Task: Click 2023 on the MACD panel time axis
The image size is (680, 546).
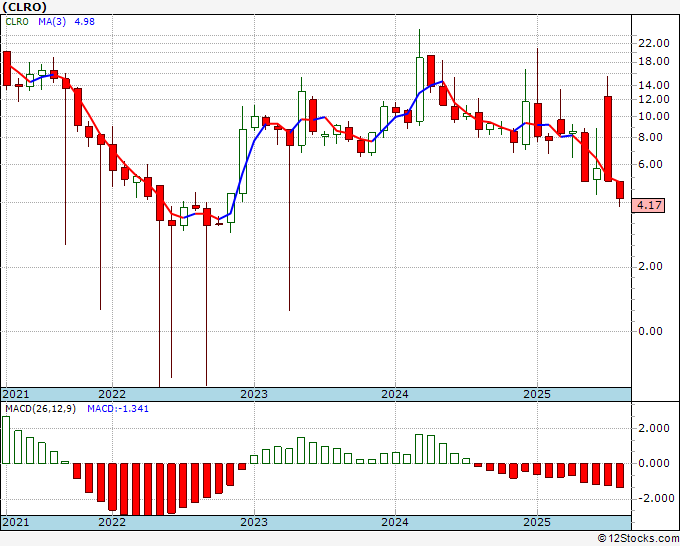Action: pos(253,523)
